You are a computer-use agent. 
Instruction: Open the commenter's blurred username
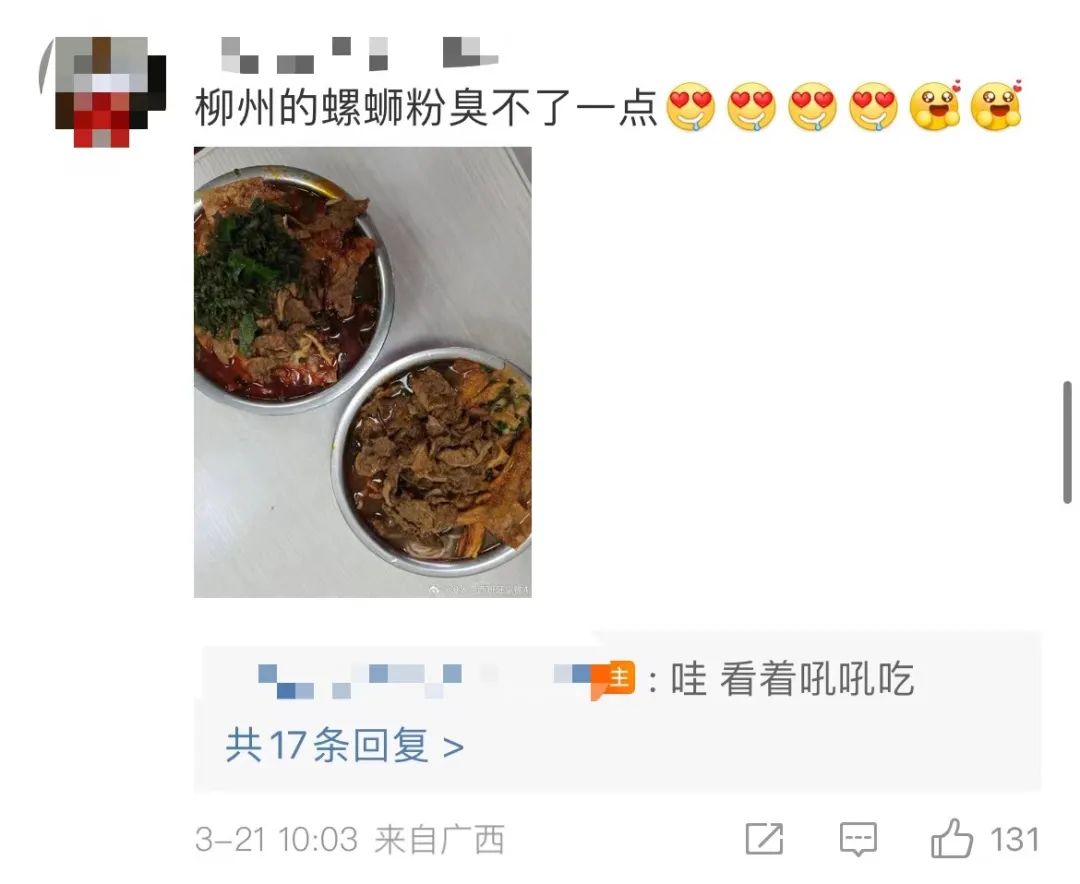(359, 54)
